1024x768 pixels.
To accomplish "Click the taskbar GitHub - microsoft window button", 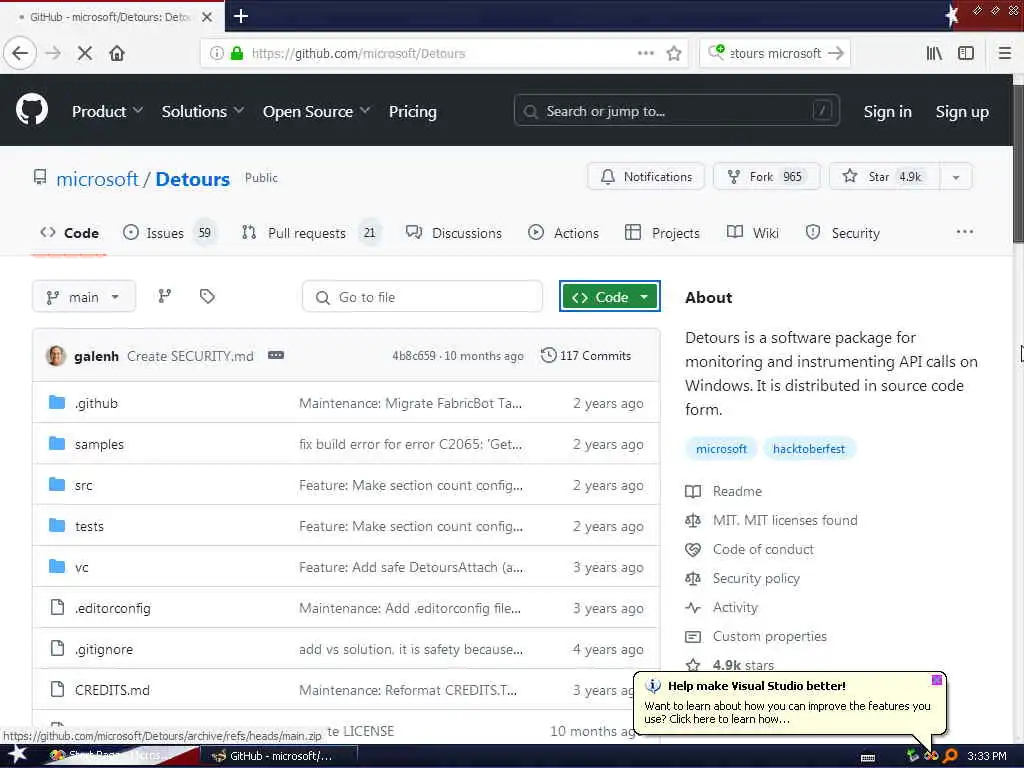I will 279,756.
